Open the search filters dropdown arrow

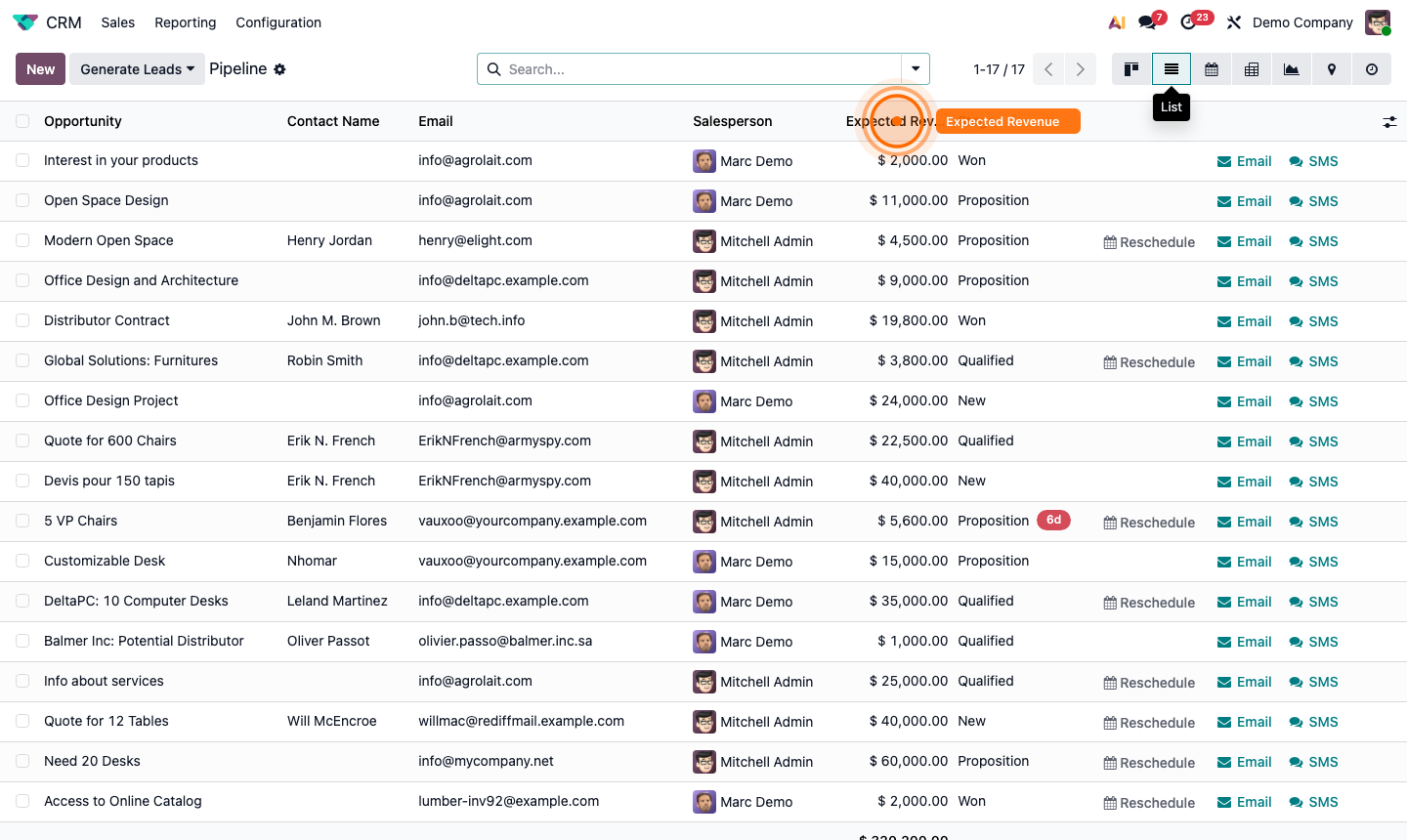click(x=916, y=69)
